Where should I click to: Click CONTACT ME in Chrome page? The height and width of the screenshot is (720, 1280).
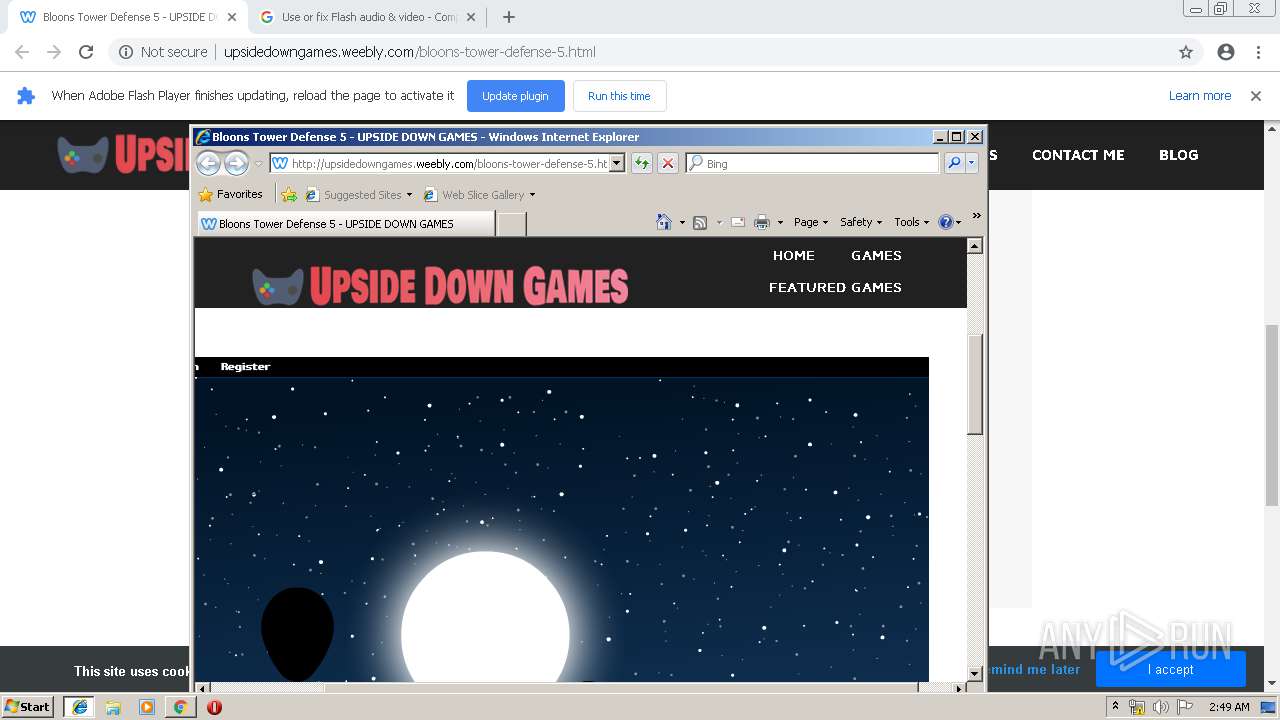[x=1078, y=155]
